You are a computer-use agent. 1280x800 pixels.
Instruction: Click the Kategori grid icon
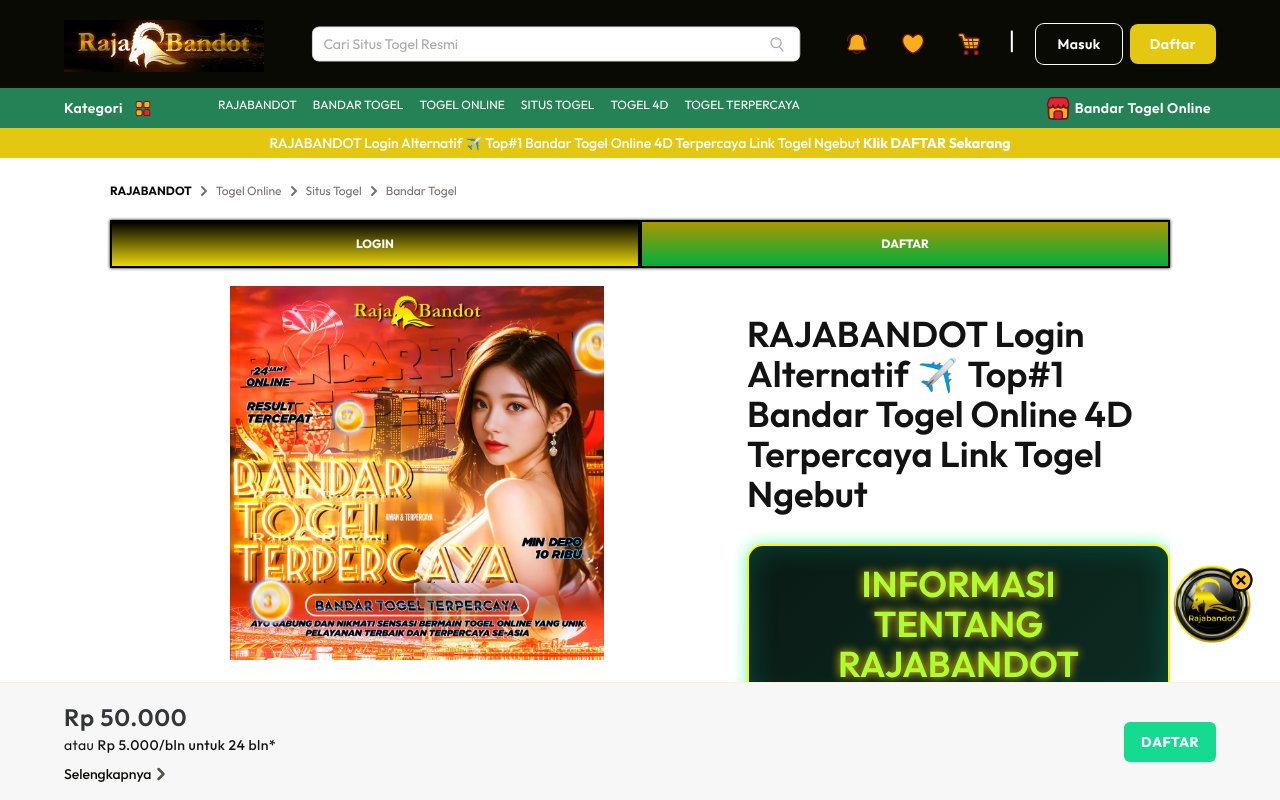pyautogui.click(x=143, y=108)
